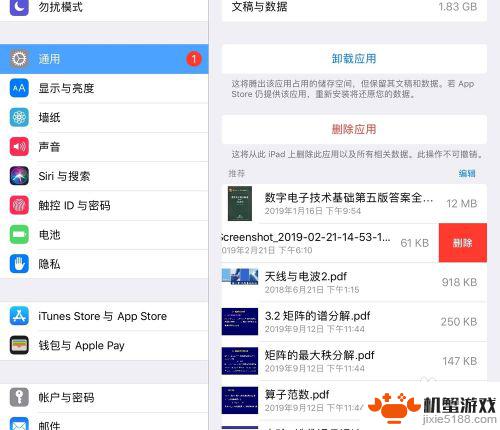Open the Wallpaper flower icon
This screenshot has height=430, width=500.
pyautogui.click(x=19, y=118)
